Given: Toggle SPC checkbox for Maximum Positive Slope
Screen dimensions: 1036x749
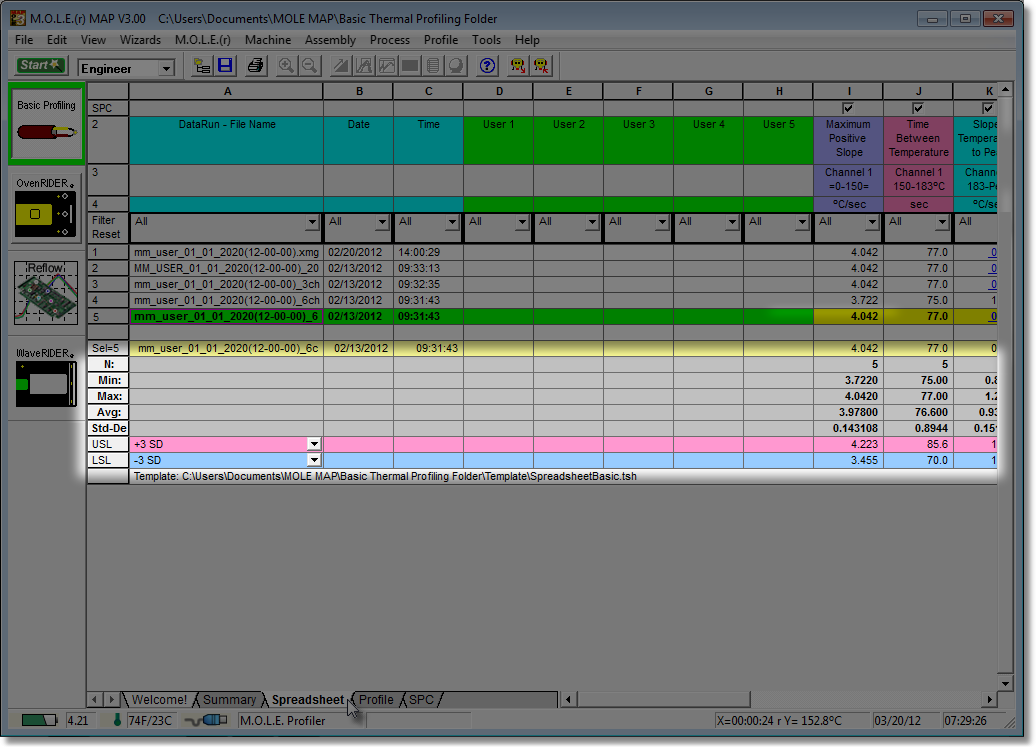Looking at the screenshot, I should 848,108.
